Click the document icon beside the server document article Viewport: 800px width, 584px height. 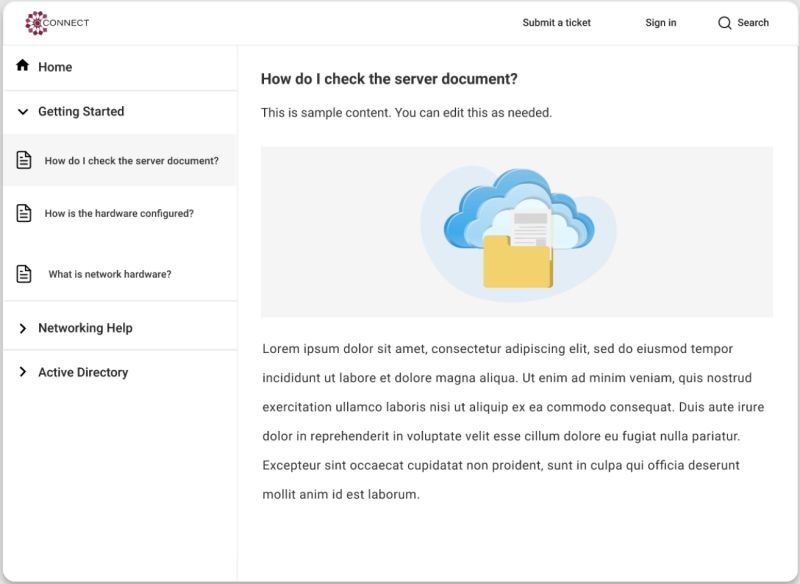[x=22, y=160]
